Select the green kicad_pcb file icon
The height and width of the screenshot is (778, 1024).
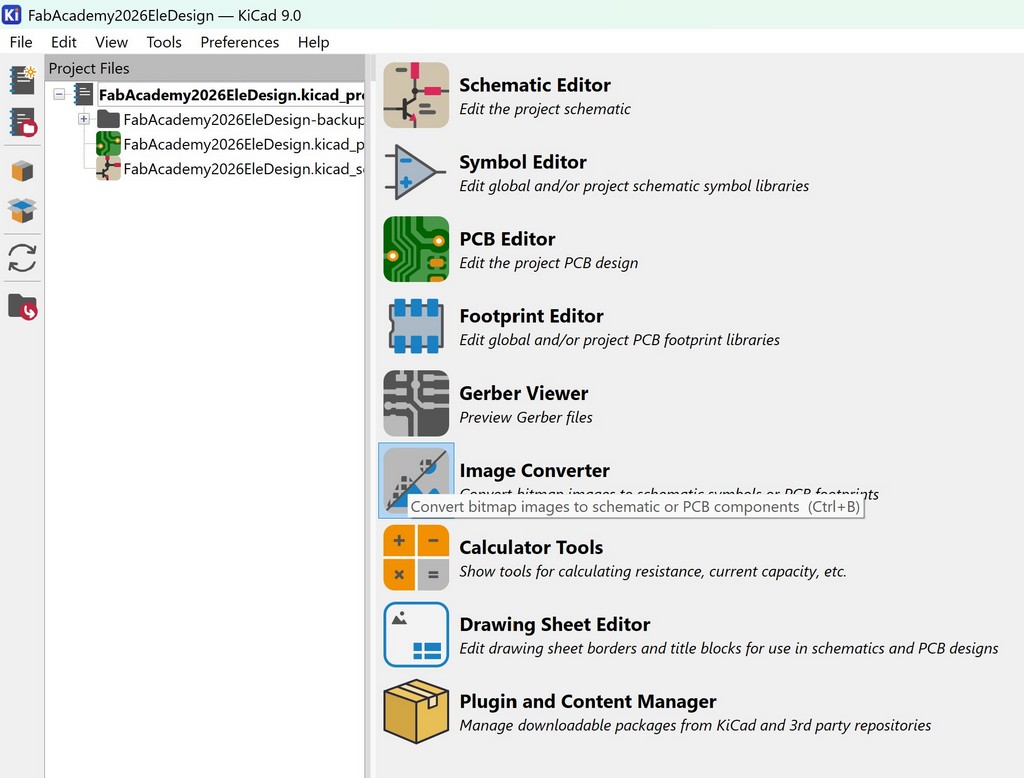click(108, 144)
